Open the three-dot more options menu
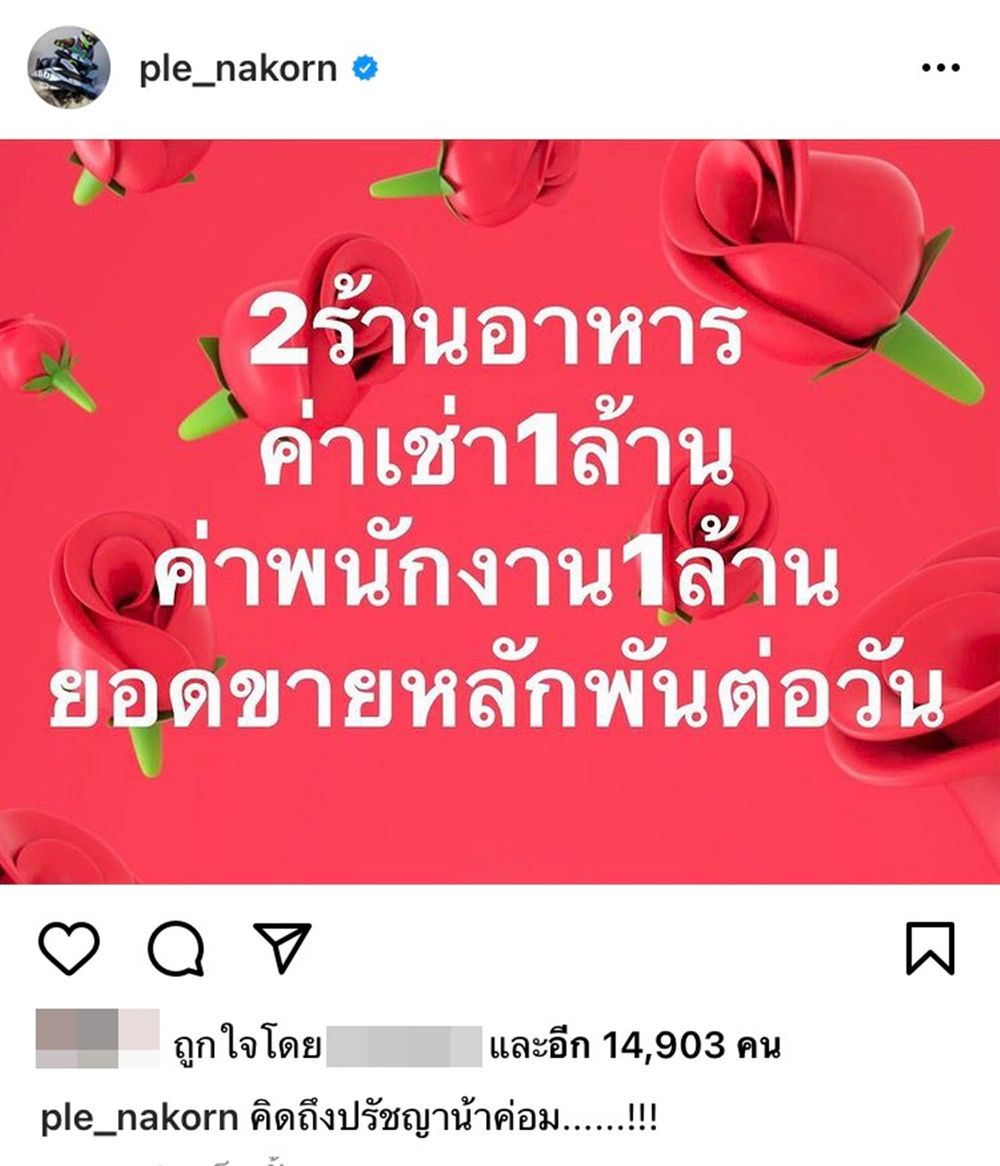The height and width of the screenshot is (1166, 1000). 941,68
